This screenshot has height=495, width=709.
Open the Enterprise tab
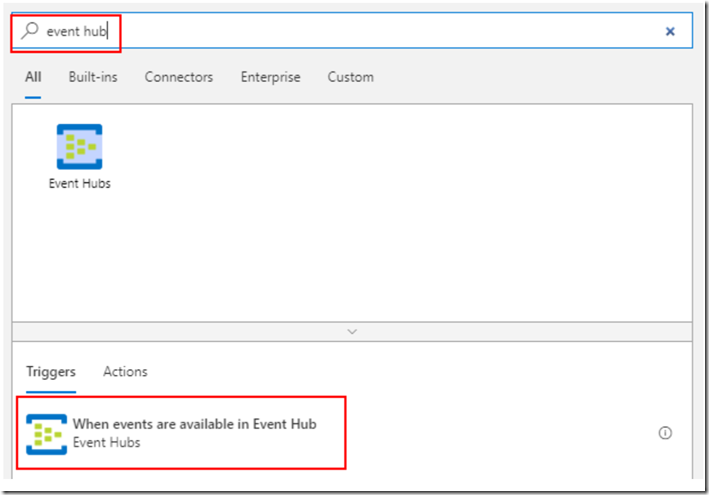pyautogui.click(x=270, y=77)
